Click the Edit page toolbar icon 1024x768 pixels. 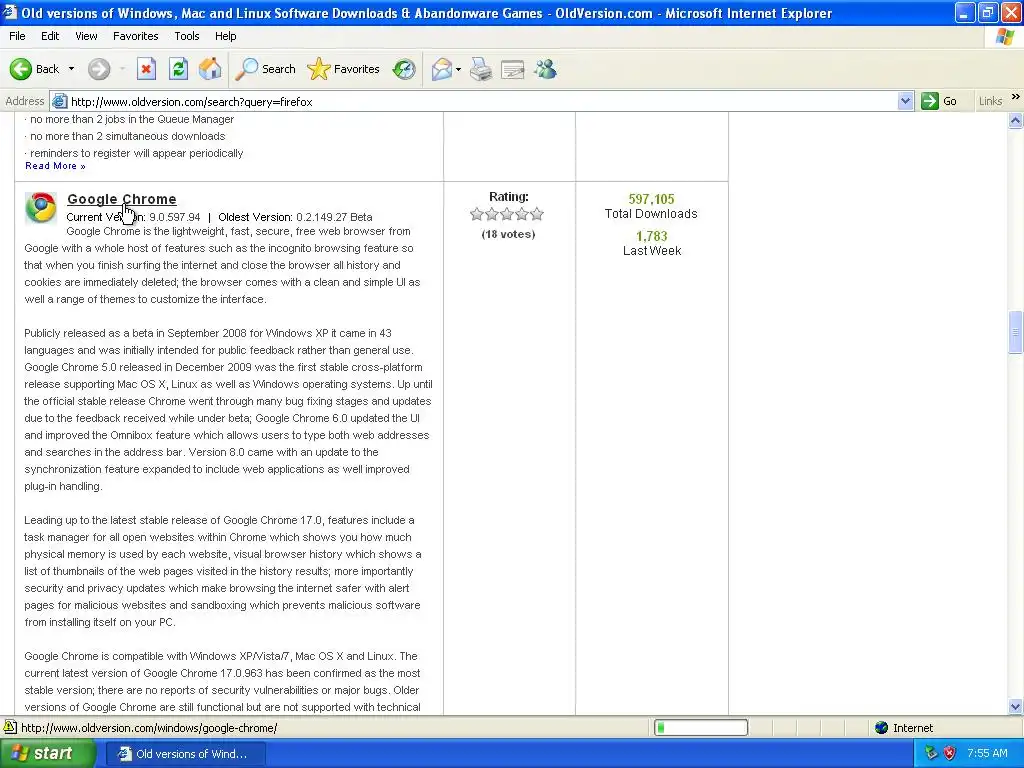[x=513, y=69]
